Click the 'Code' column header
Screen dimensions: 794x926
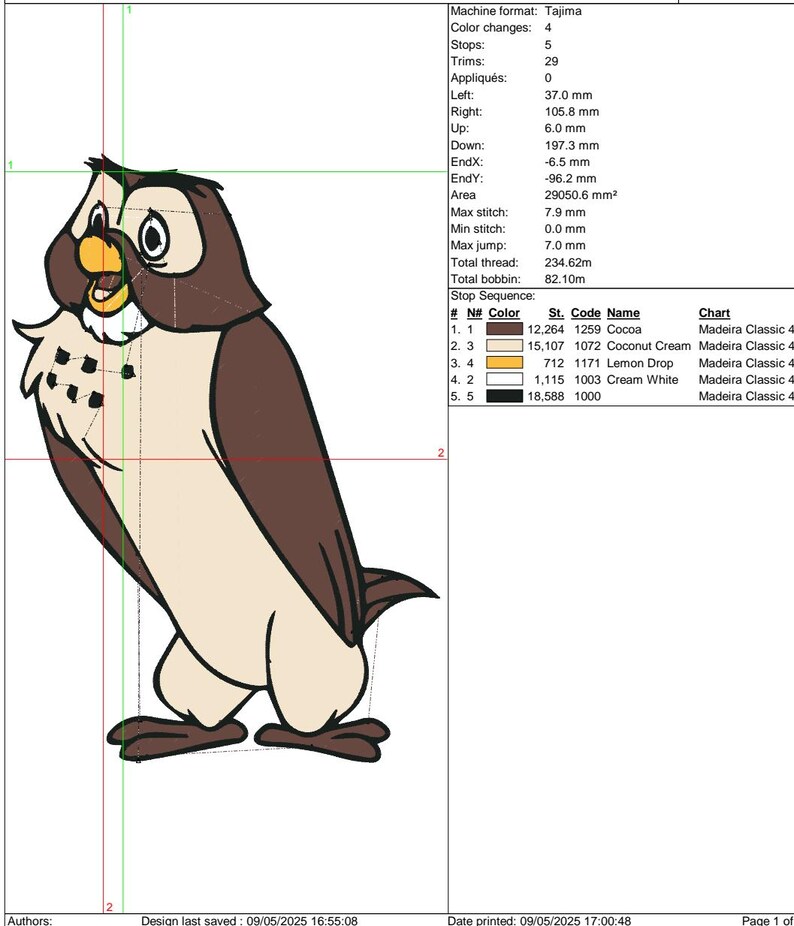point(585,313)
